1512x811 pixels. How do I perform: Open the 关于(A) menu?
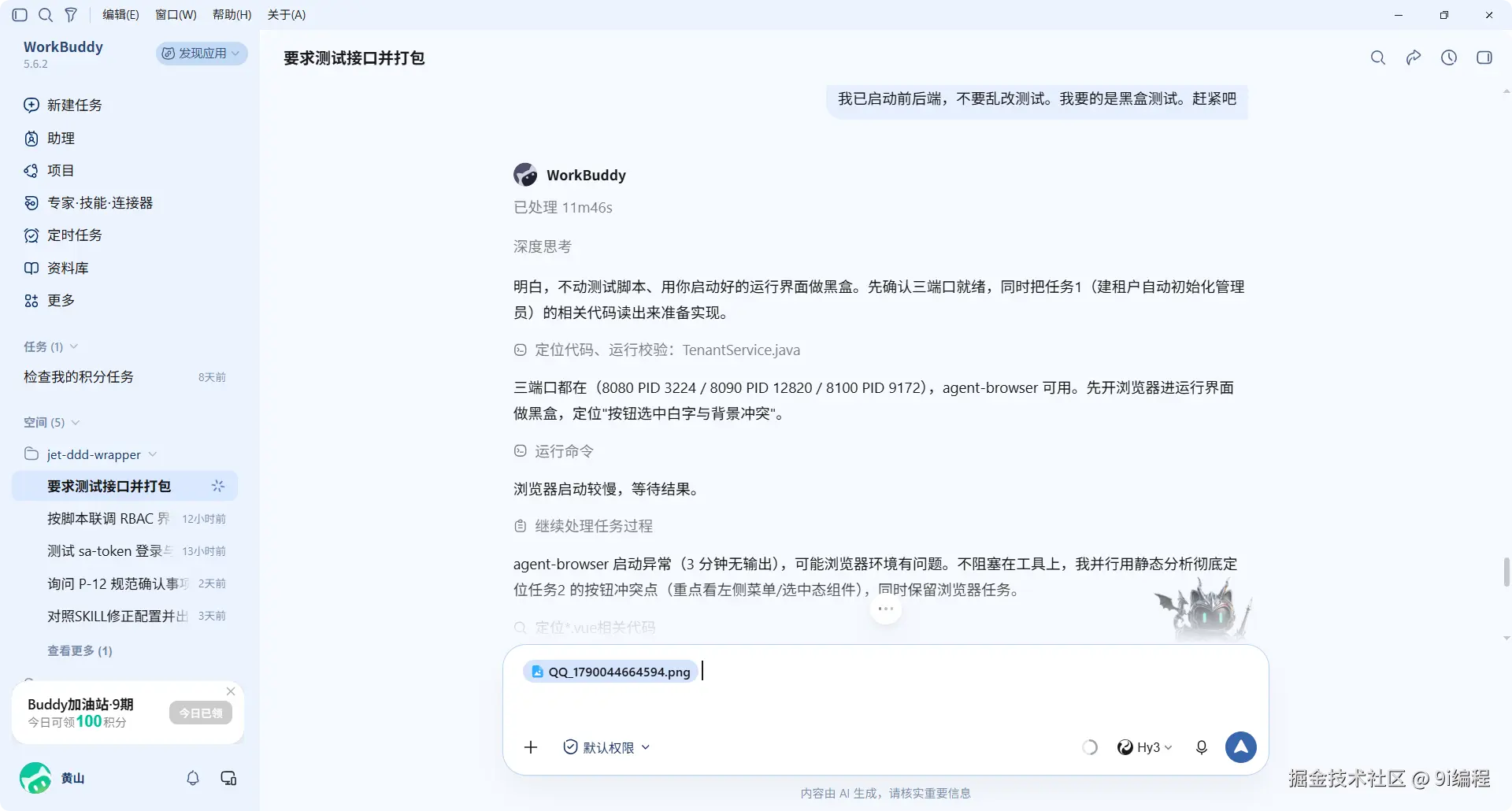click(x=287, y=15)
